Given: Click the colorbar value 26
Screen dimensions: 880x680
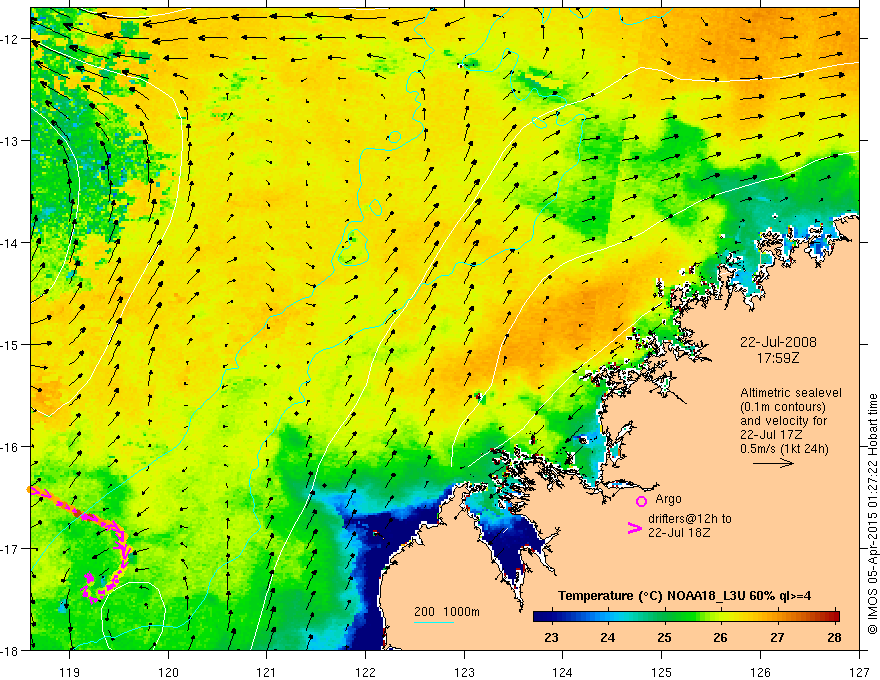Looking at the screenshot, I should (720, 637).
